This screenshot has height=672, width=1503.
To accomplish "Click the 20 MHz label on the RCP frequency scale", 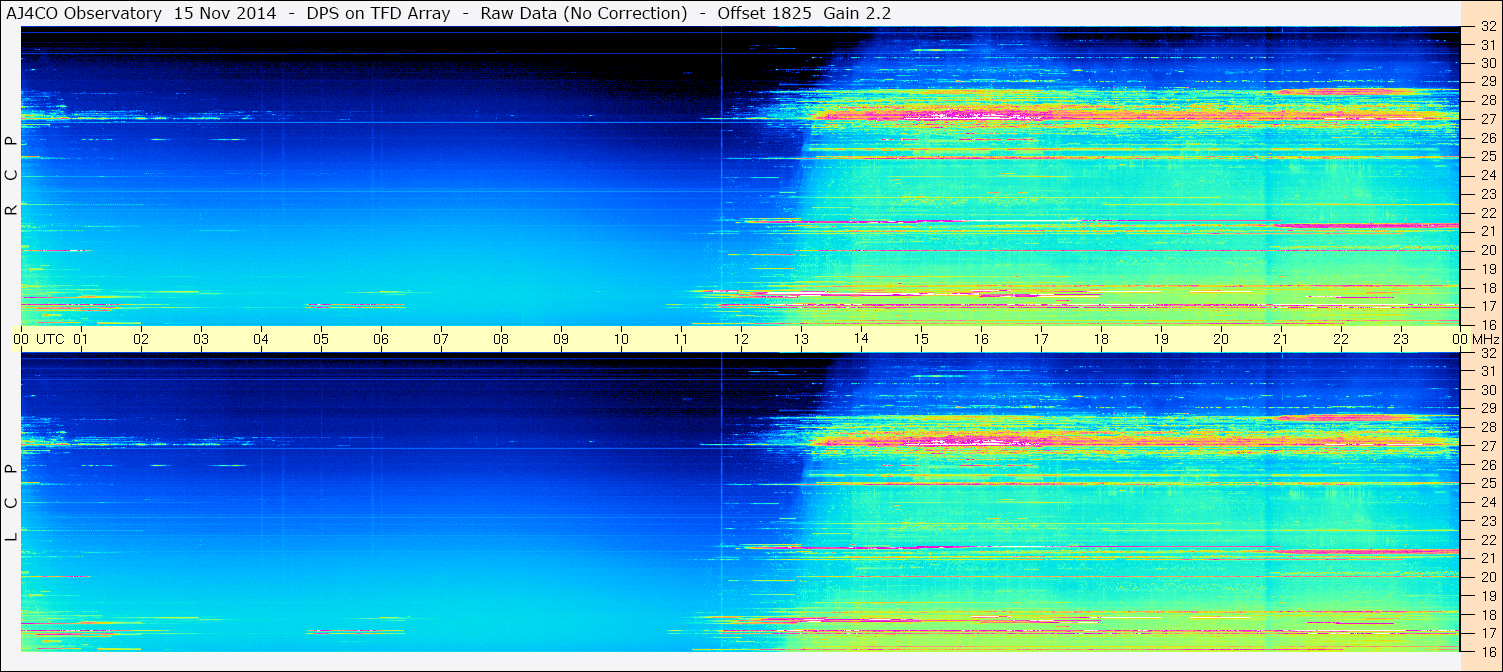I will click(x=1487, y=250).
